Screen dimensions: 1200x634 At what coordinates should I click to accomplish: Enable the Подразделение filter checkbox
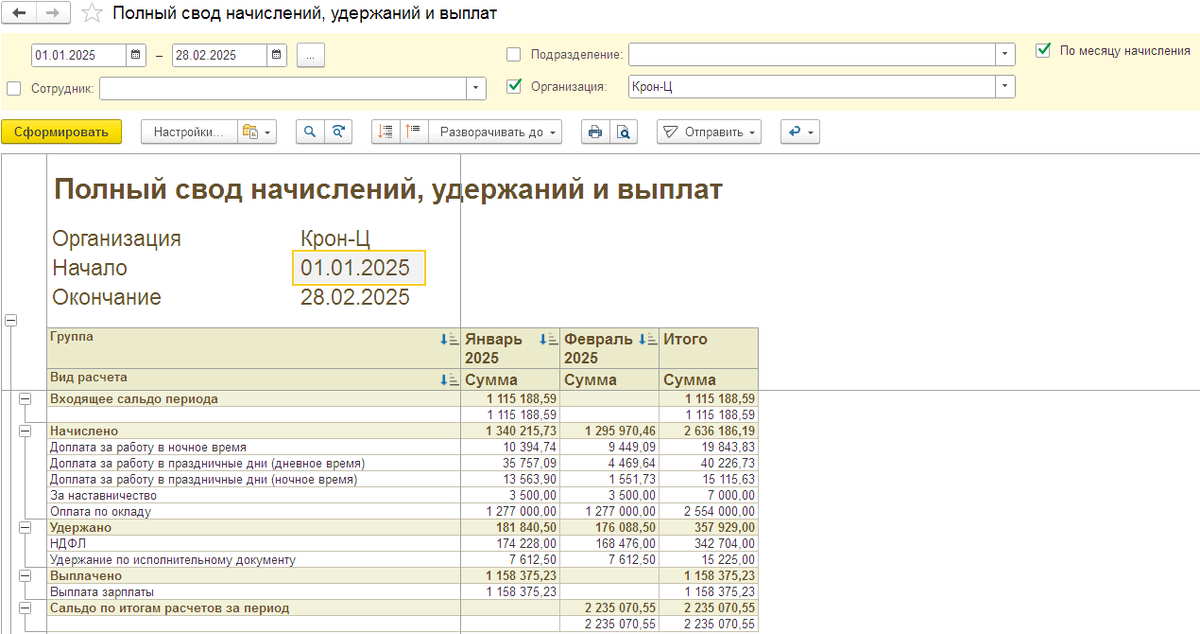(514, 54)
